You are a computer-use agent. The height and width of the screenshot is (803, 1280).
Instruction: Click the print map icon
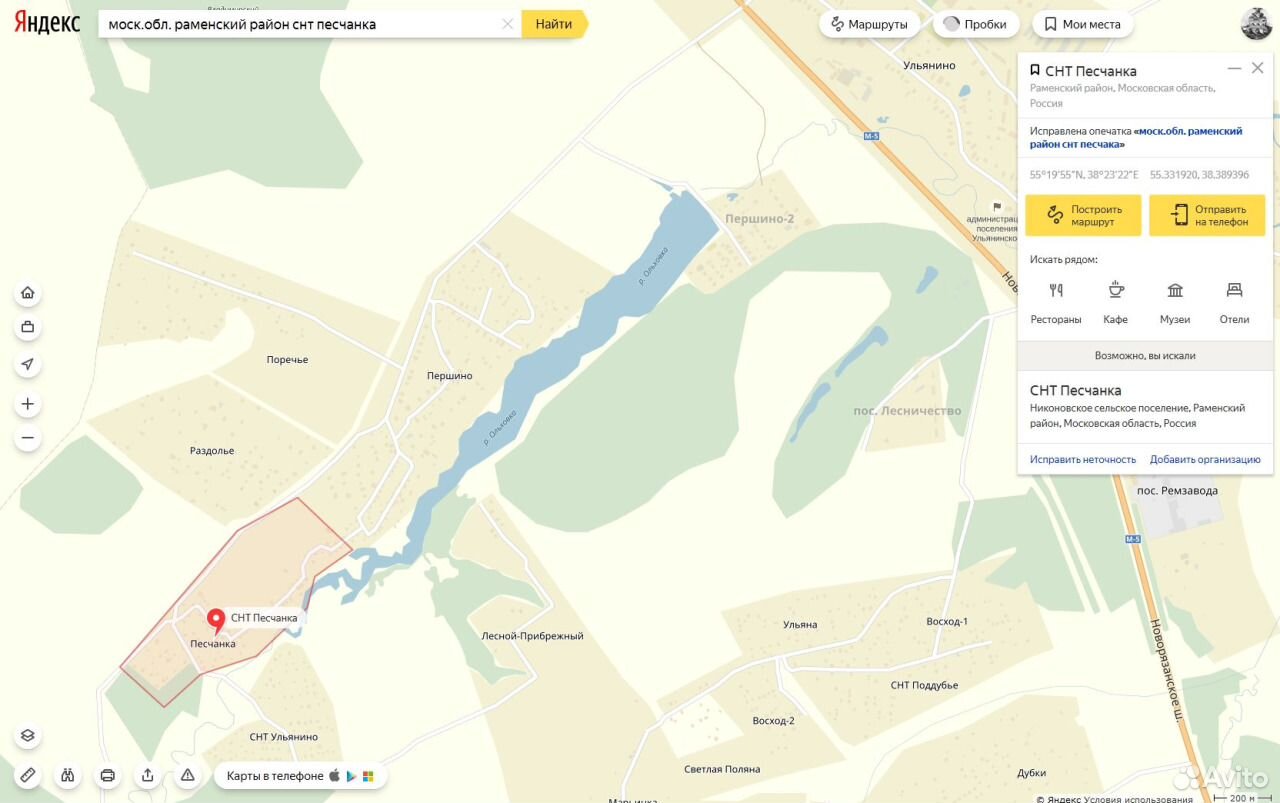pyautogui.click(x=108, y=775)
